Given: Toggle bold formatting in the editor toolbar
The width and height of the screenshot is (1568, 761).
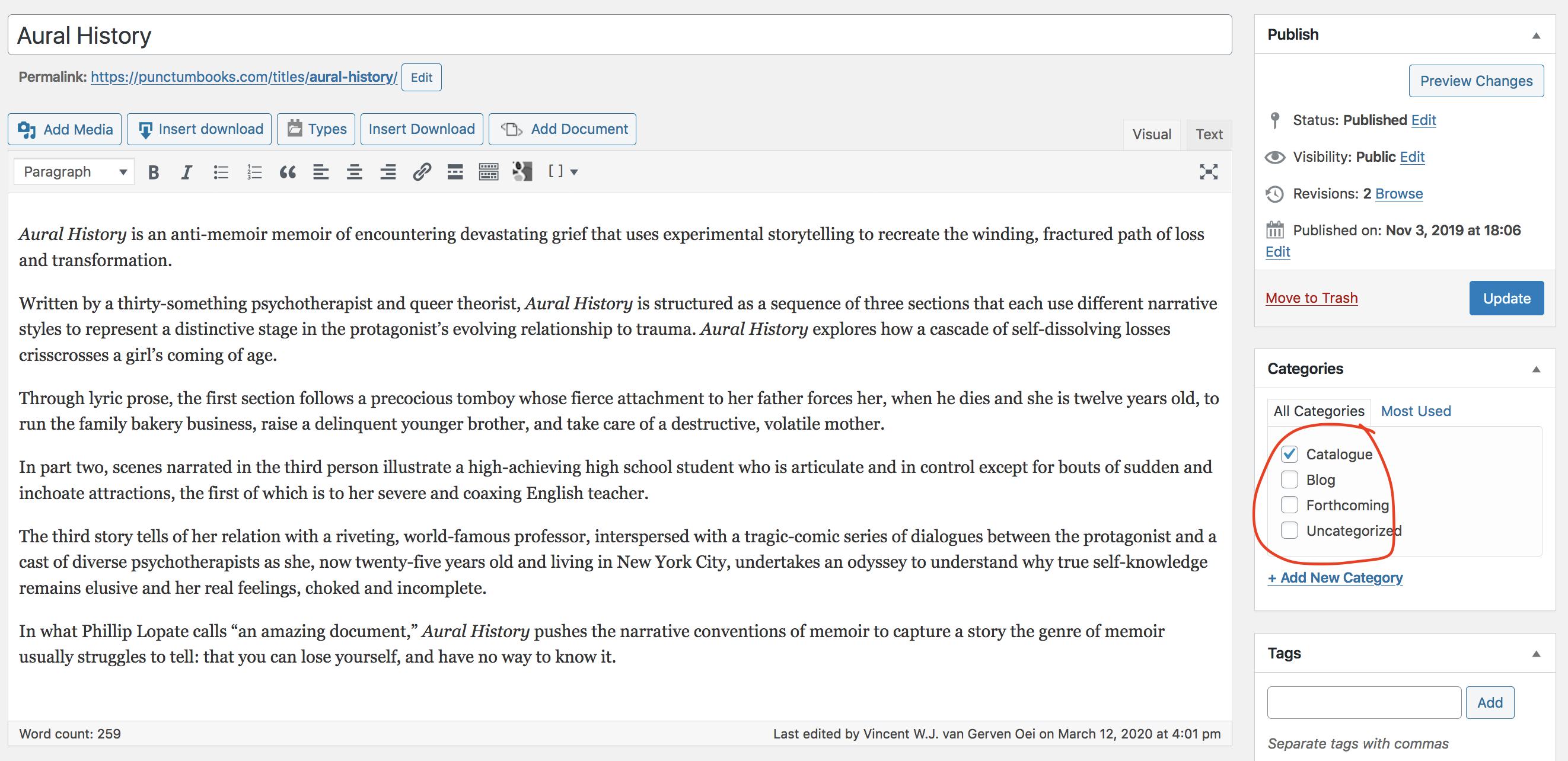Looking at the screenshot, I should point(154,172).
